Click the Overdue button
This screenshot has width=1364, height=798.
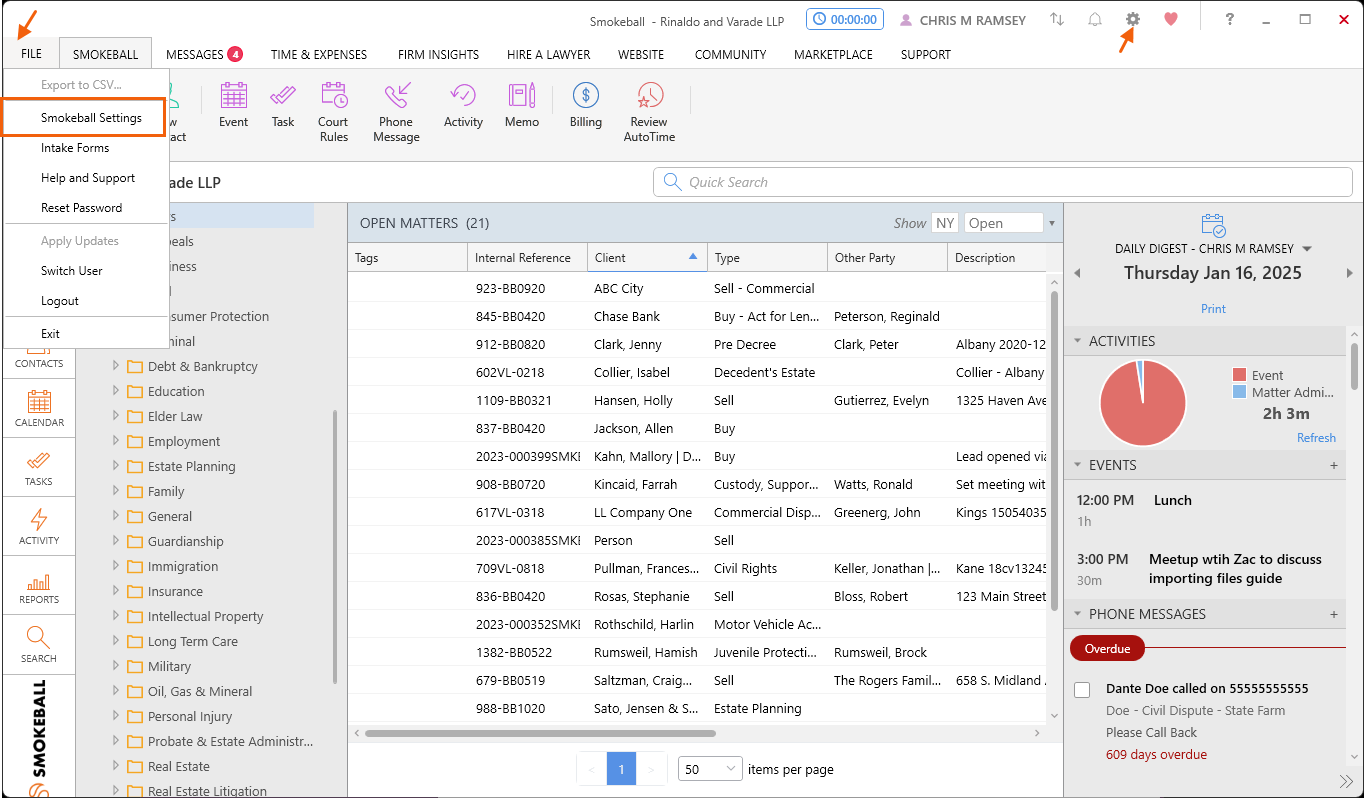[x=1107, y=649]
